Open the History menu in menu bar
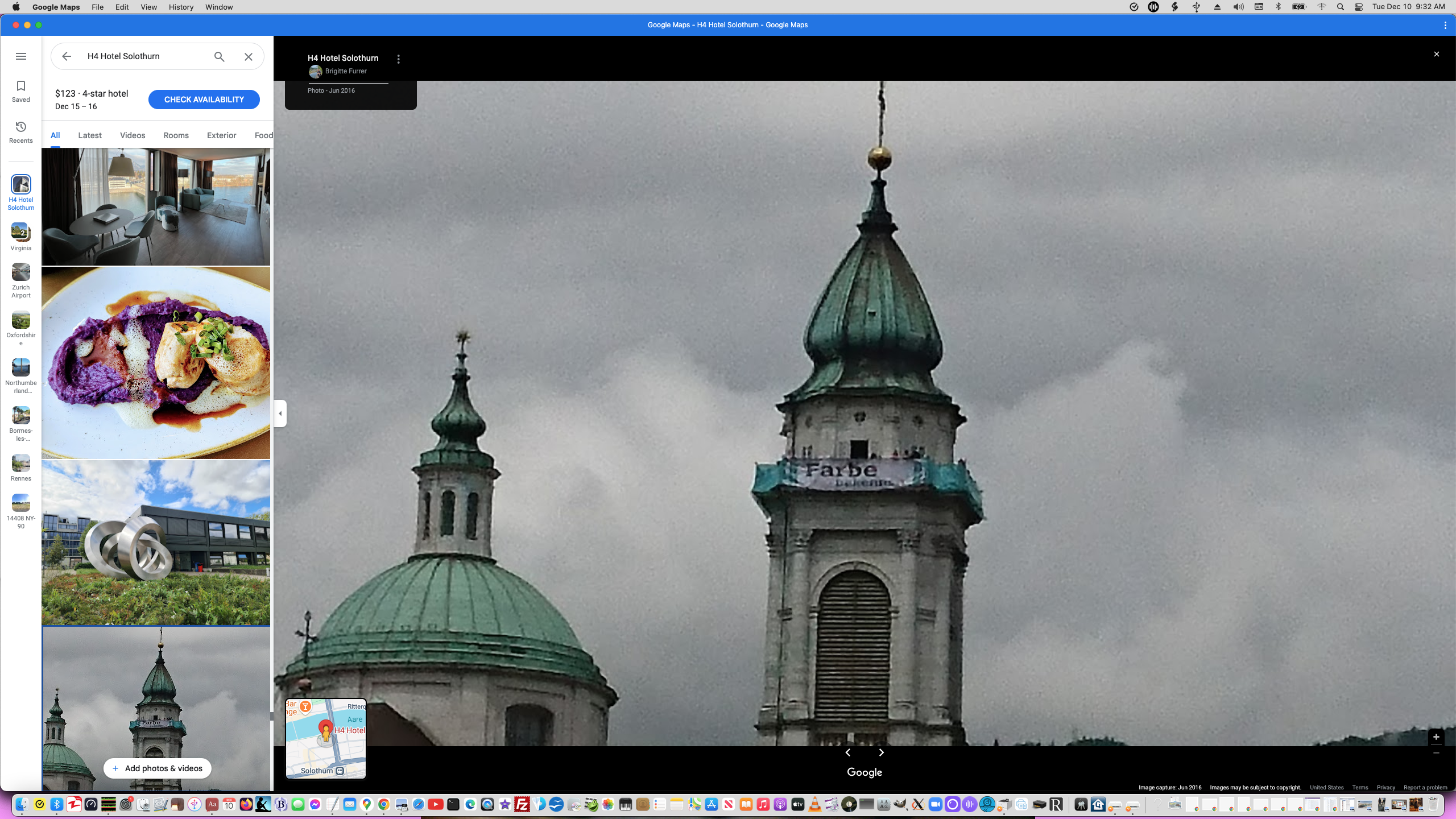The width and height of the screenshot is (1456, 819). (181, 7)
